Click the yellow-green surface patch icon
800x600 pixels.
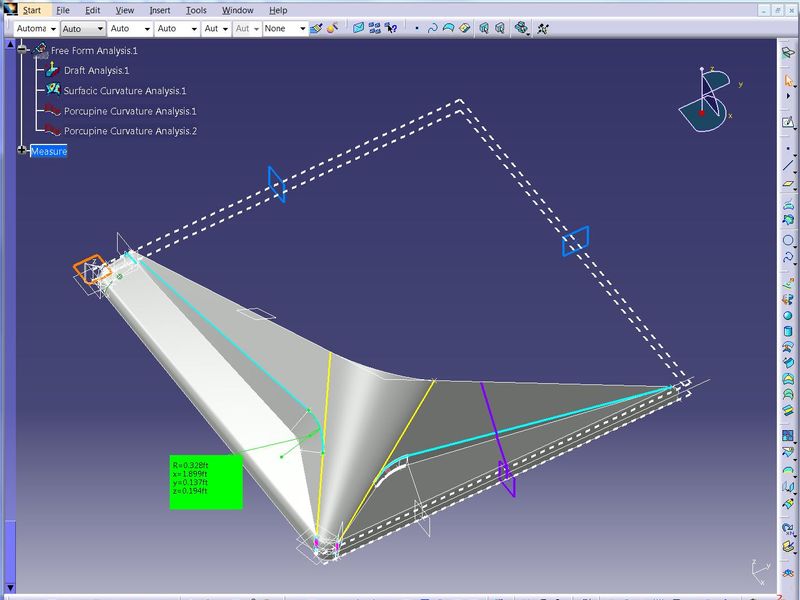(x=464, y=28)
